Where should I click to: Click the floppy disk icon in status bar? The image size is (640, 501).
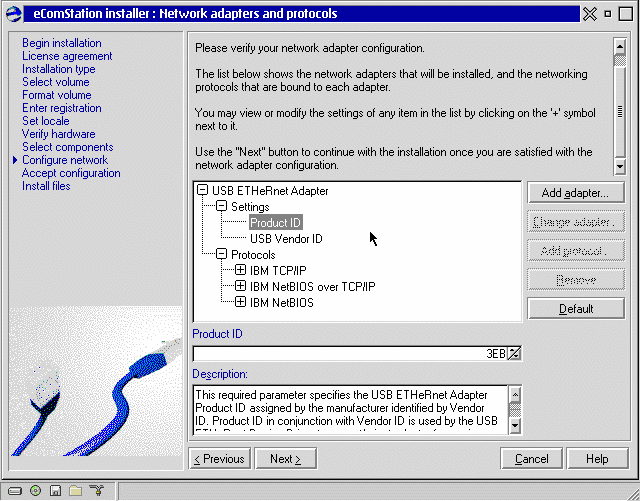[x=55, y=490]
